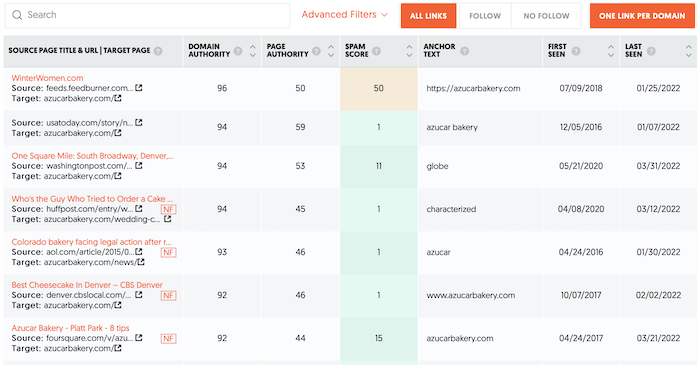The height and width of the screenshot is (365, 700).
Task: Open Last Seen help icon
Action: coord(651,51)
